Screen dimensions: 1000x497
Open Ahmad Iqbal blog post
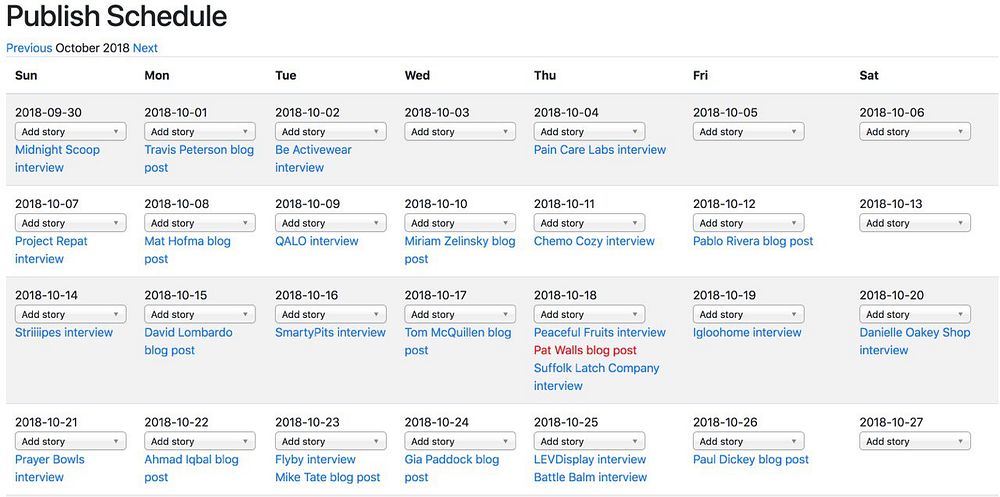click(191, 468)
